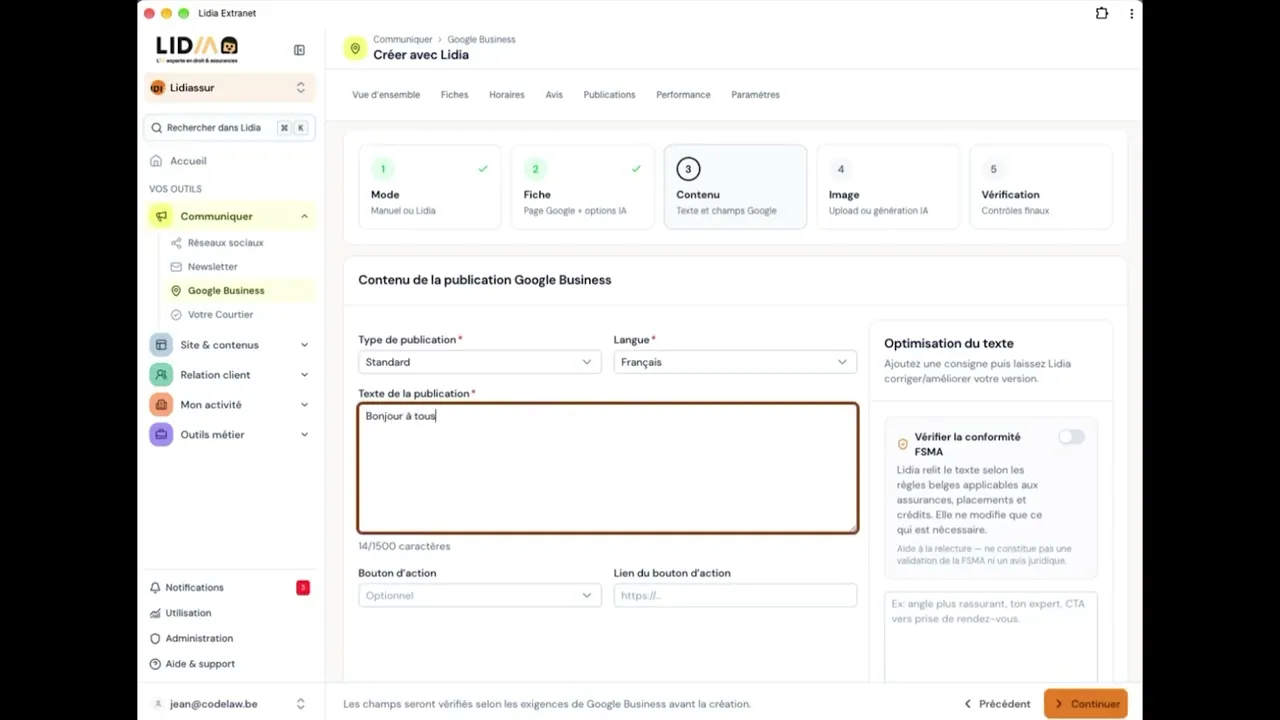Open the Bouton d'action dropdown
Screen dimensions: 1280x720
[x=479, y=595]
